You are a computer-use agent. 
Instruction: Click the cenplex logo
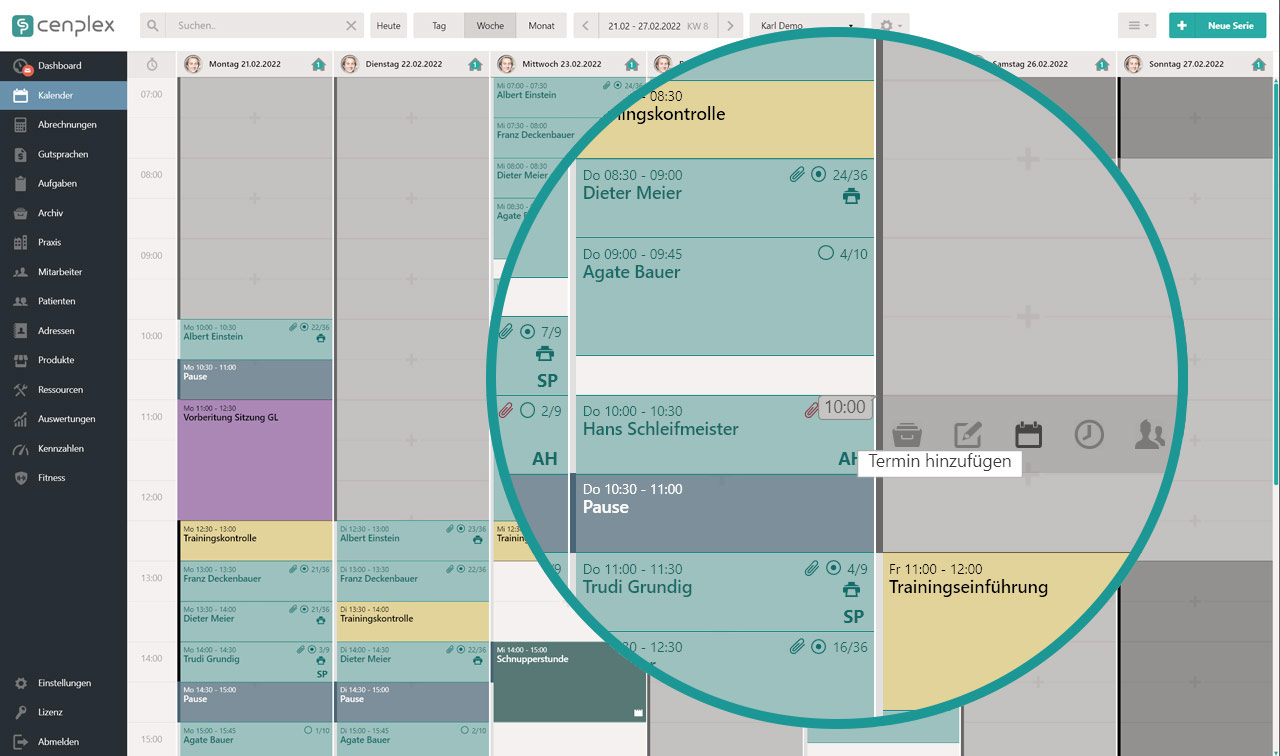tap(63, 25)
